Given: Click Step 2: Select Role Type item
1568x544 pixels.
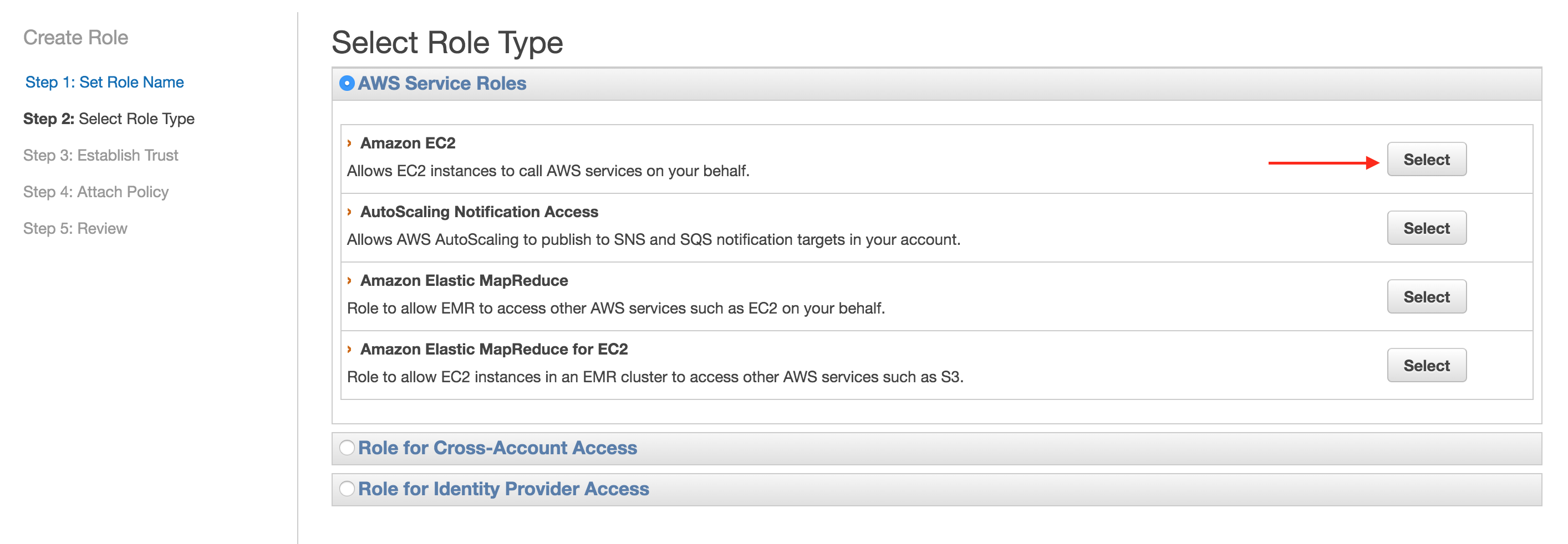Looking at the screenshot, I should [x=109, y=119].
